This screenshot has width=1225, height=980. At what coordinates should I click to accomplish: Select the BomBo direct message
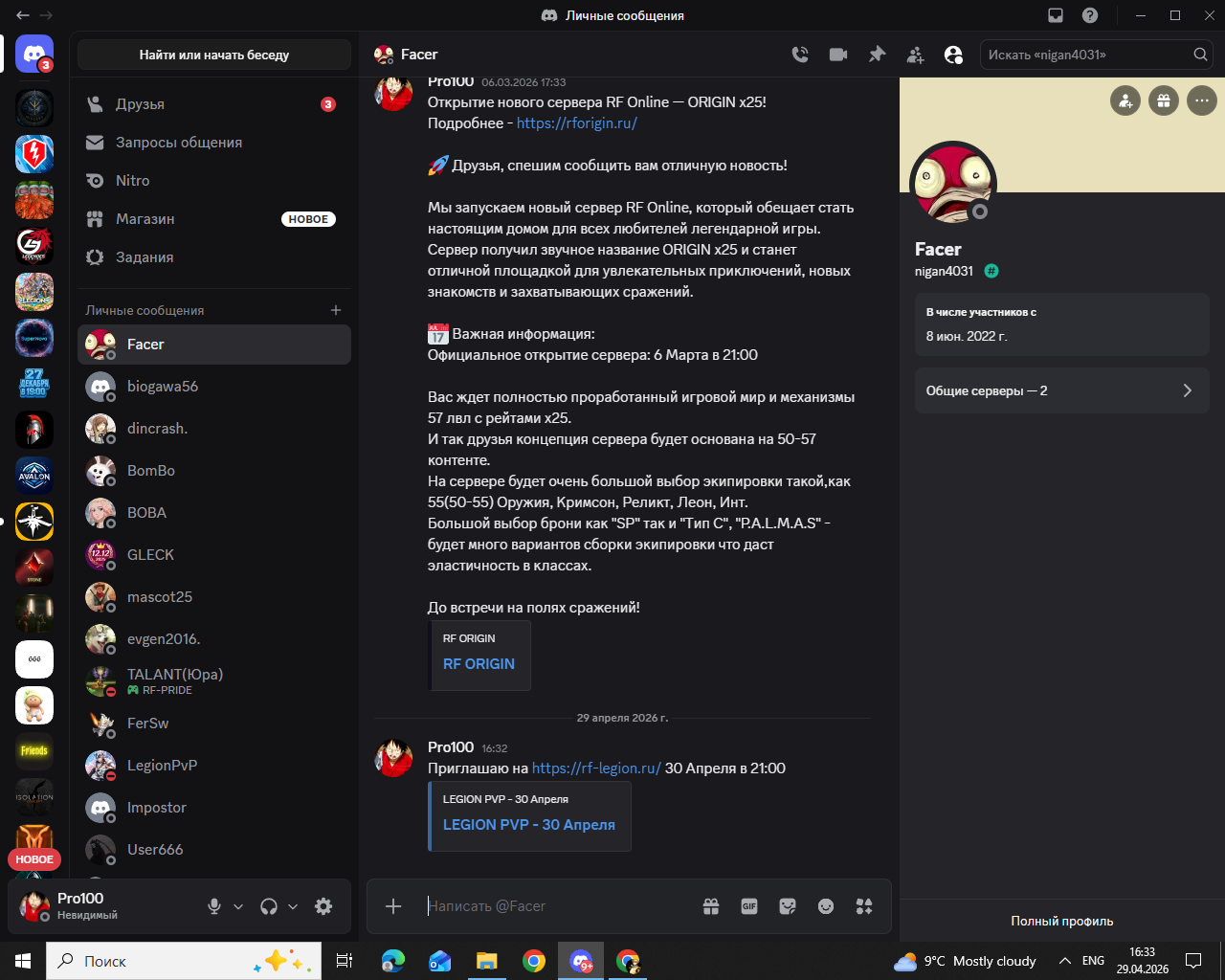point(214,471)
